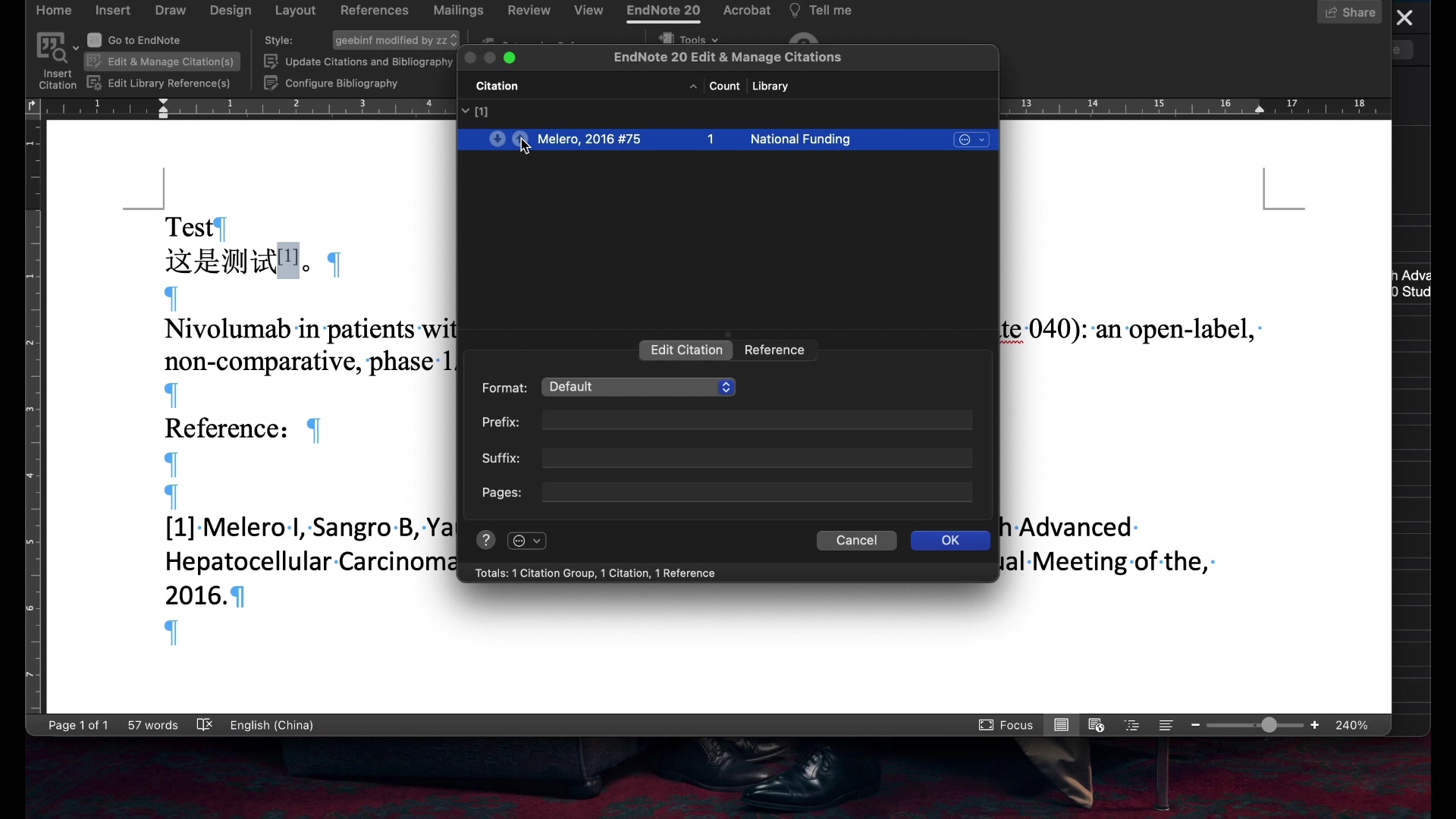This screenshot has height=819, width=1456.
Task: Click the zoom in plus button
Action: tap(1315, 726)
